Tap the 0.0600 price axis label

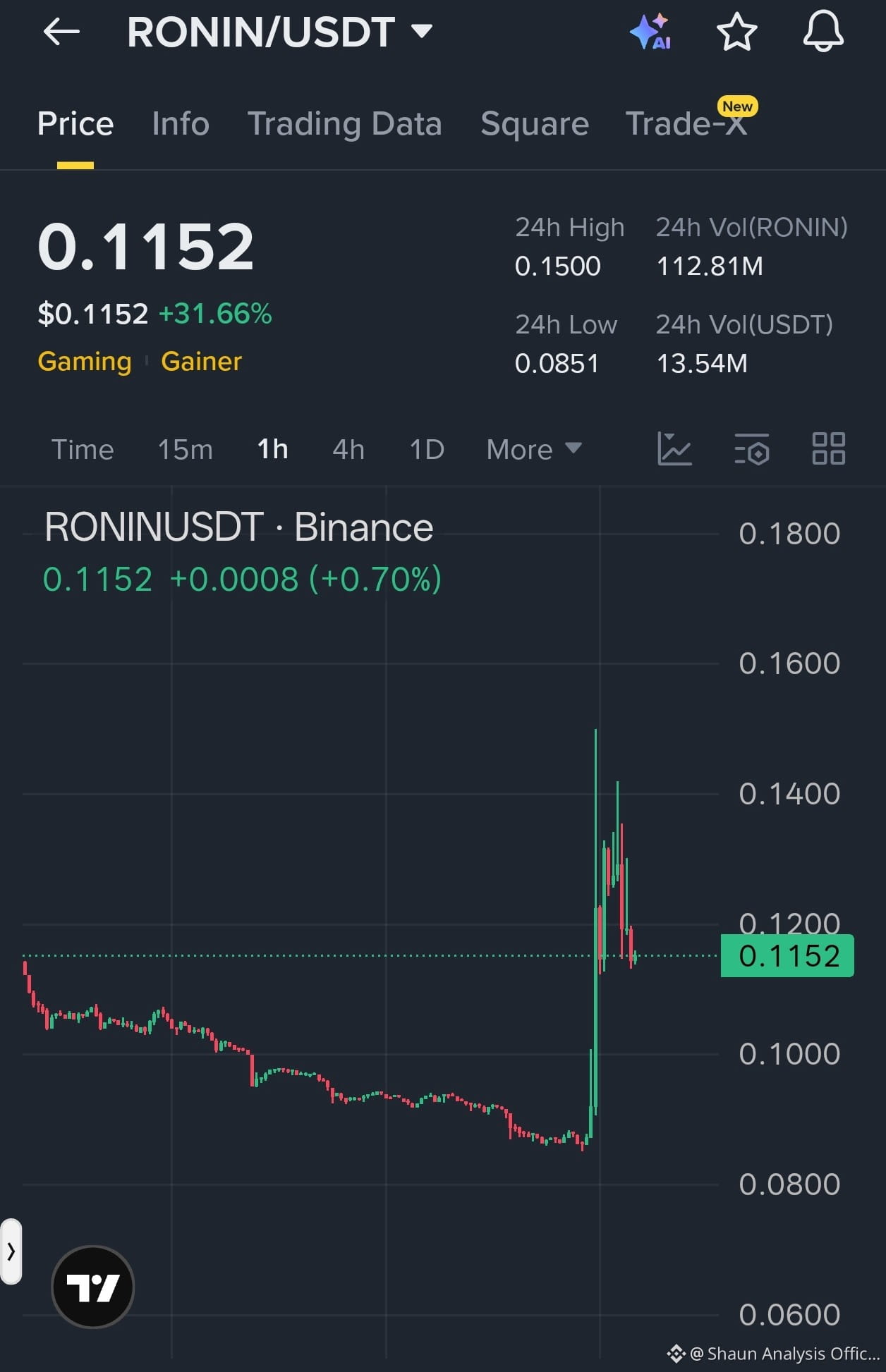click(789, 1315)
